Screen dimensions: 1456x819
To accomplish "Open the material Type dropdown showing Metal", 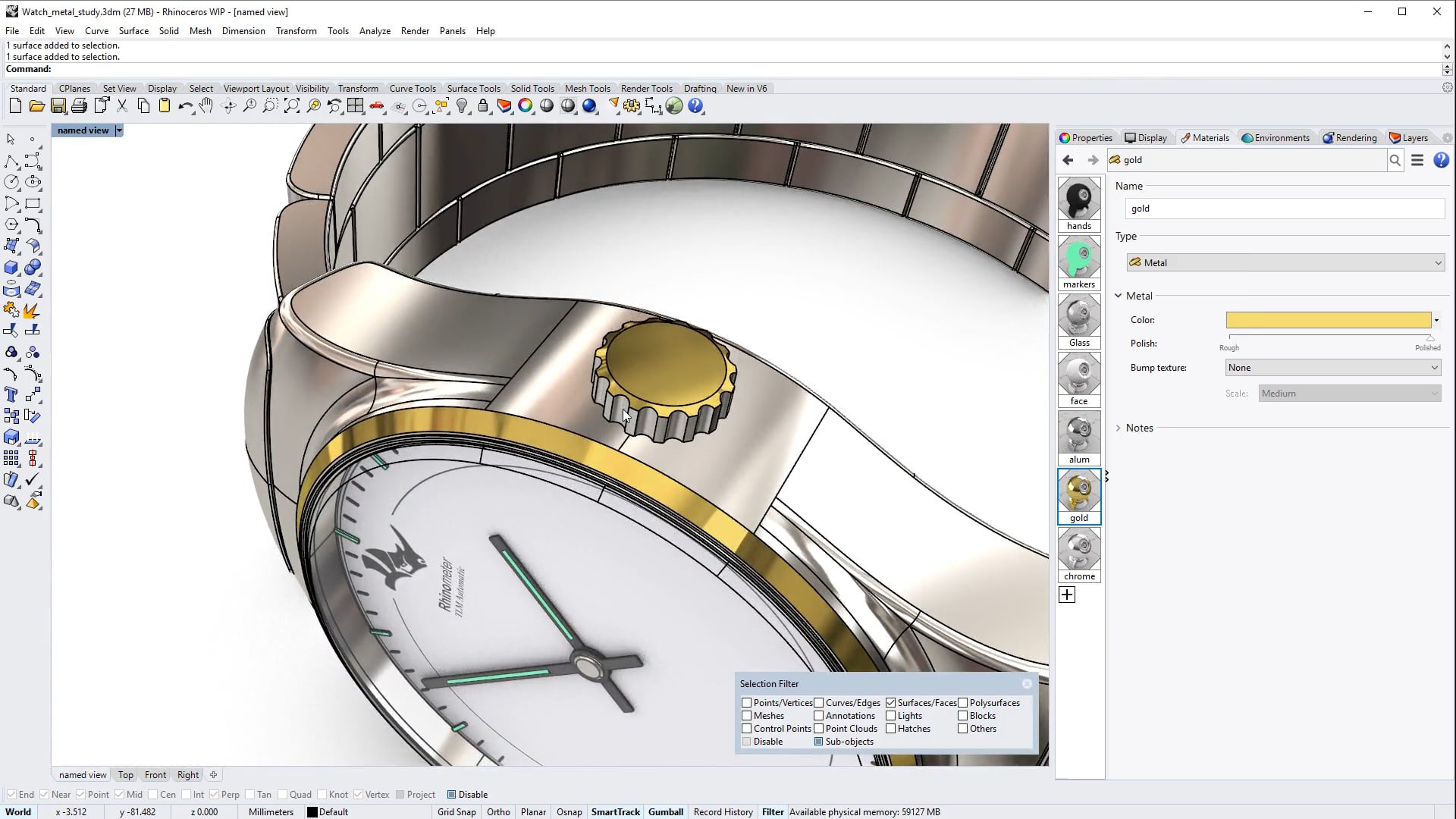I will coord(1285,263).
